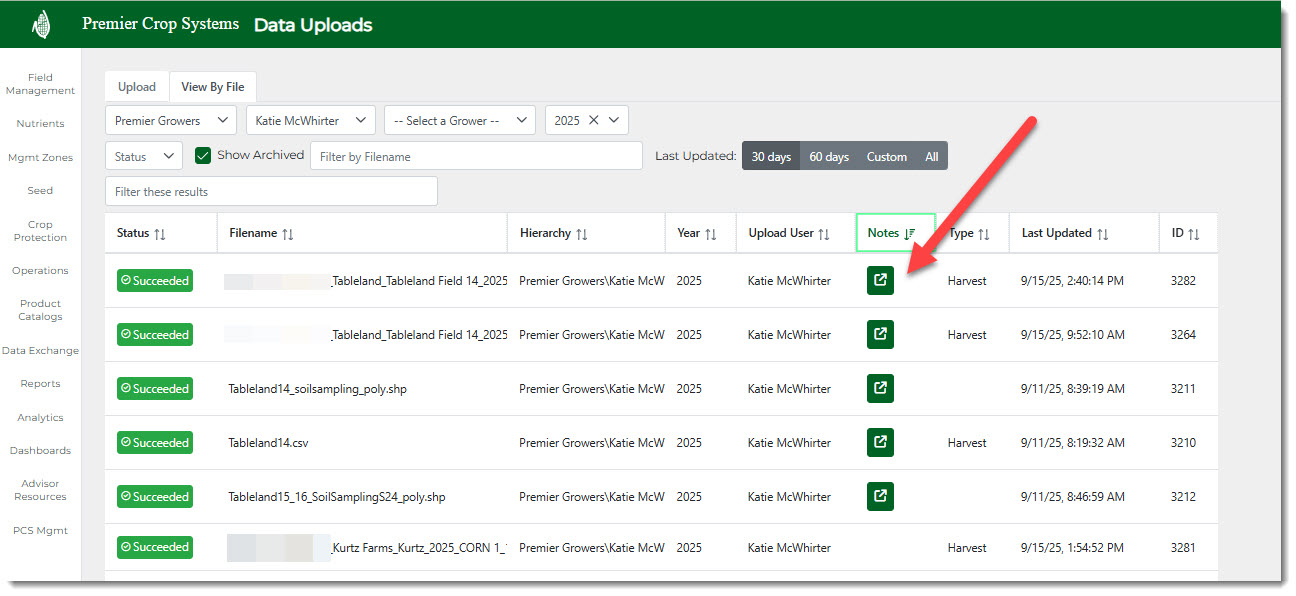Sort table by Upload User column arrows
Viewport: 1296px width, 596px height.
(824, 234)
